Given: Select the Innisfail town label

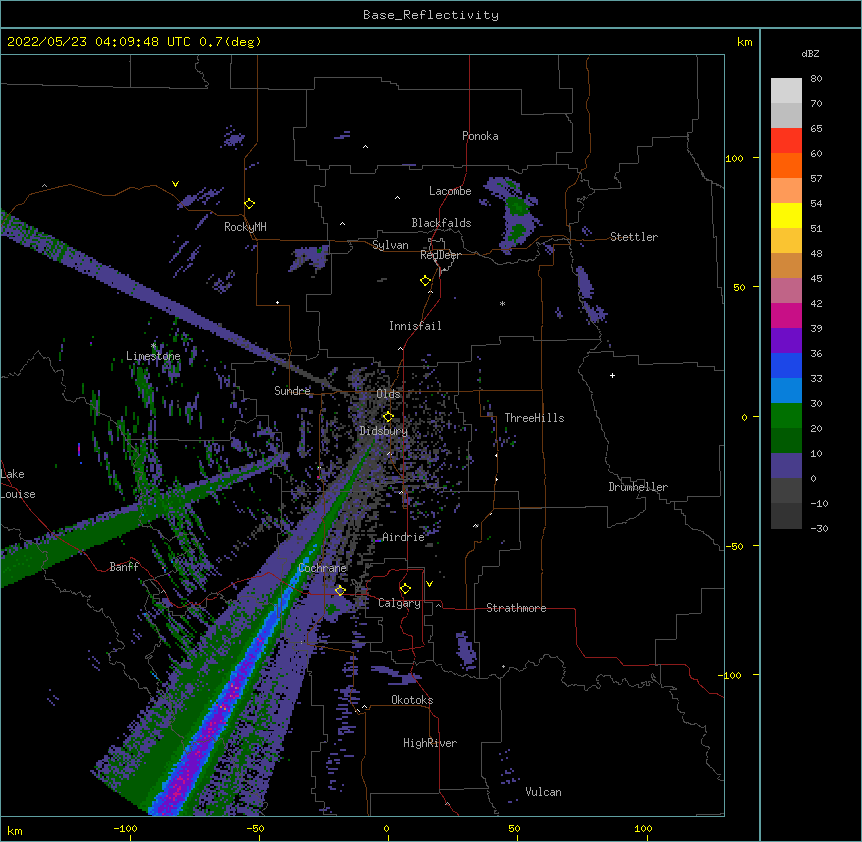Looking at the screenshot, I should pos(415,326).
